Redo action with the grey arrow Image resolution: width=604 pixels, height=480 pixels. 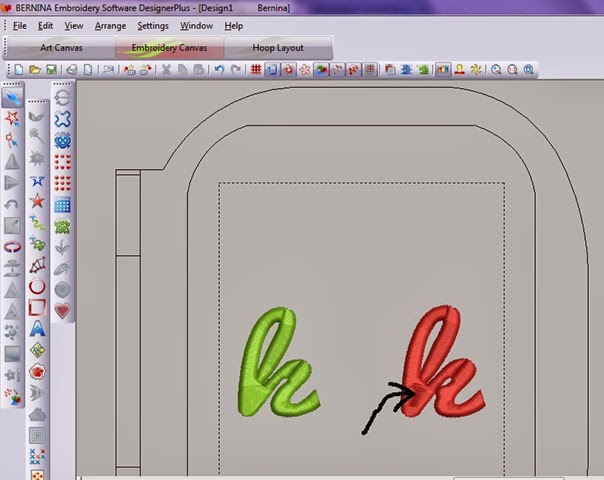(235, 70)
